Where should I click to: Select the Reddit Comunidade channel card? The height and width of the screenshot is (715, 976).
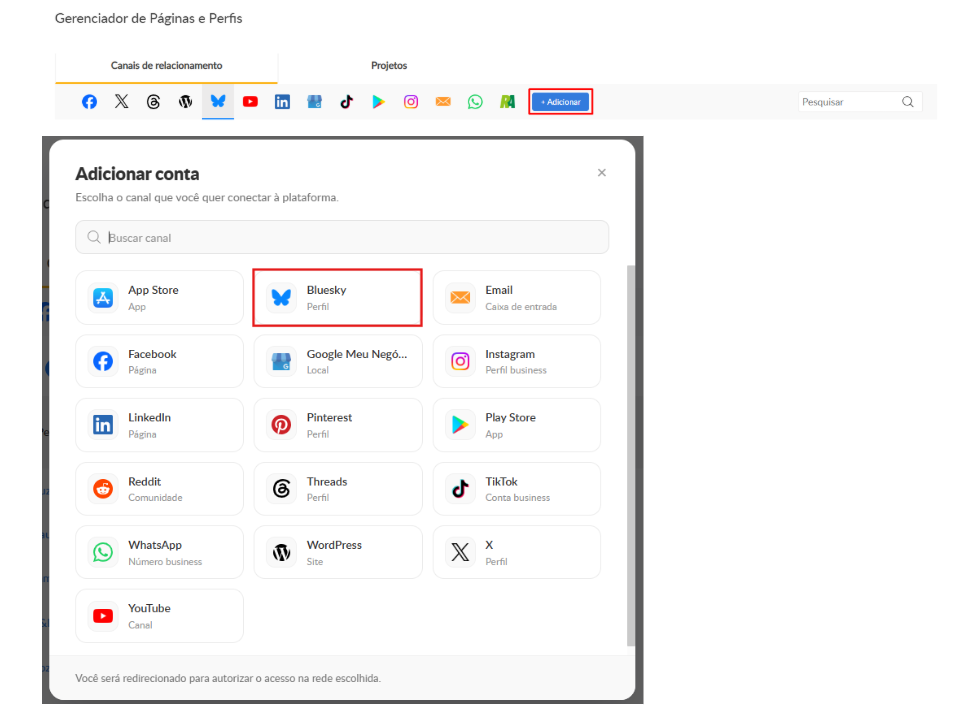(x=159, y=488)
